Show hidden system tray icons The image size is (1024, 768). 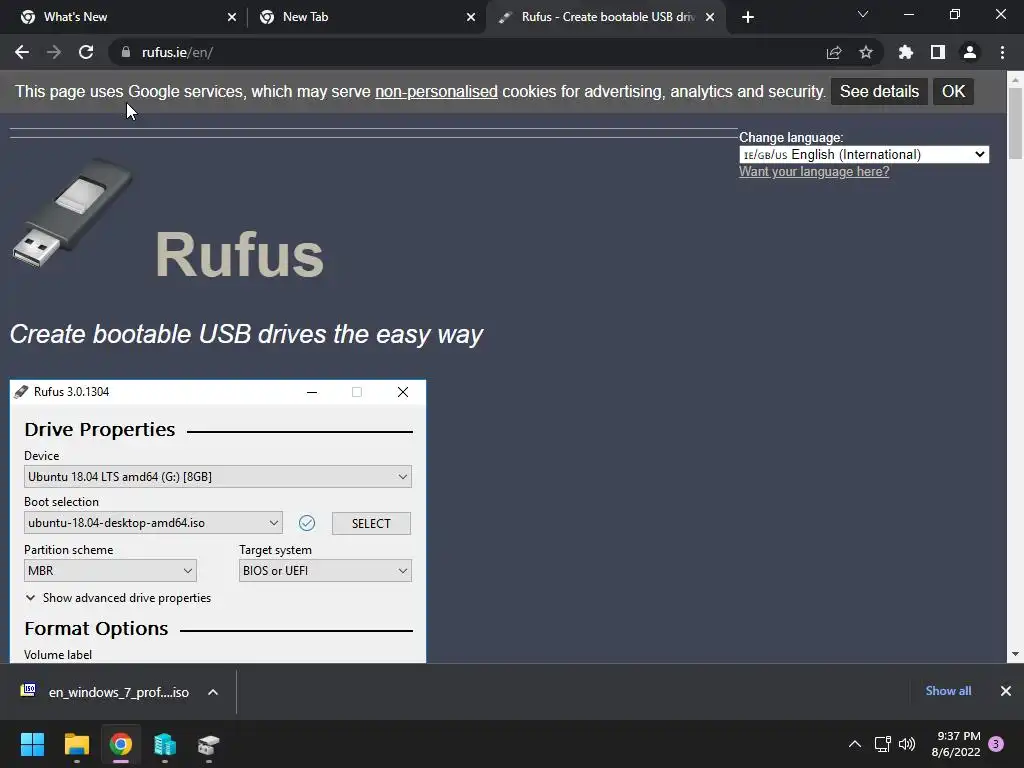pos(854,744)
